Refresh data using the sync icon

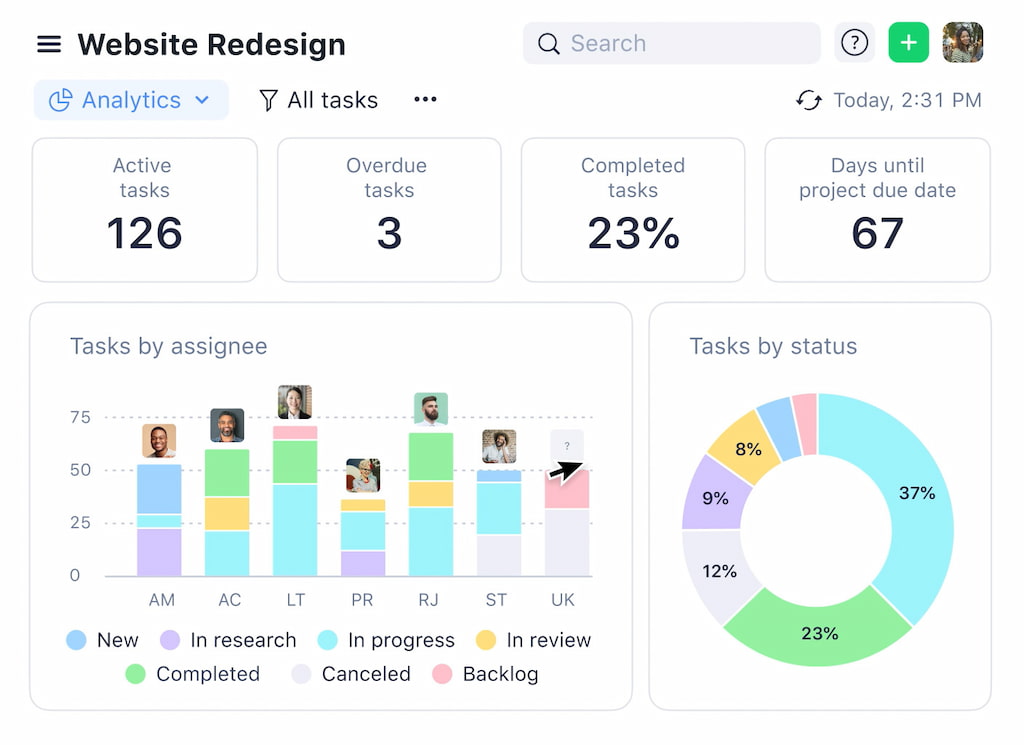click(809, 100)
